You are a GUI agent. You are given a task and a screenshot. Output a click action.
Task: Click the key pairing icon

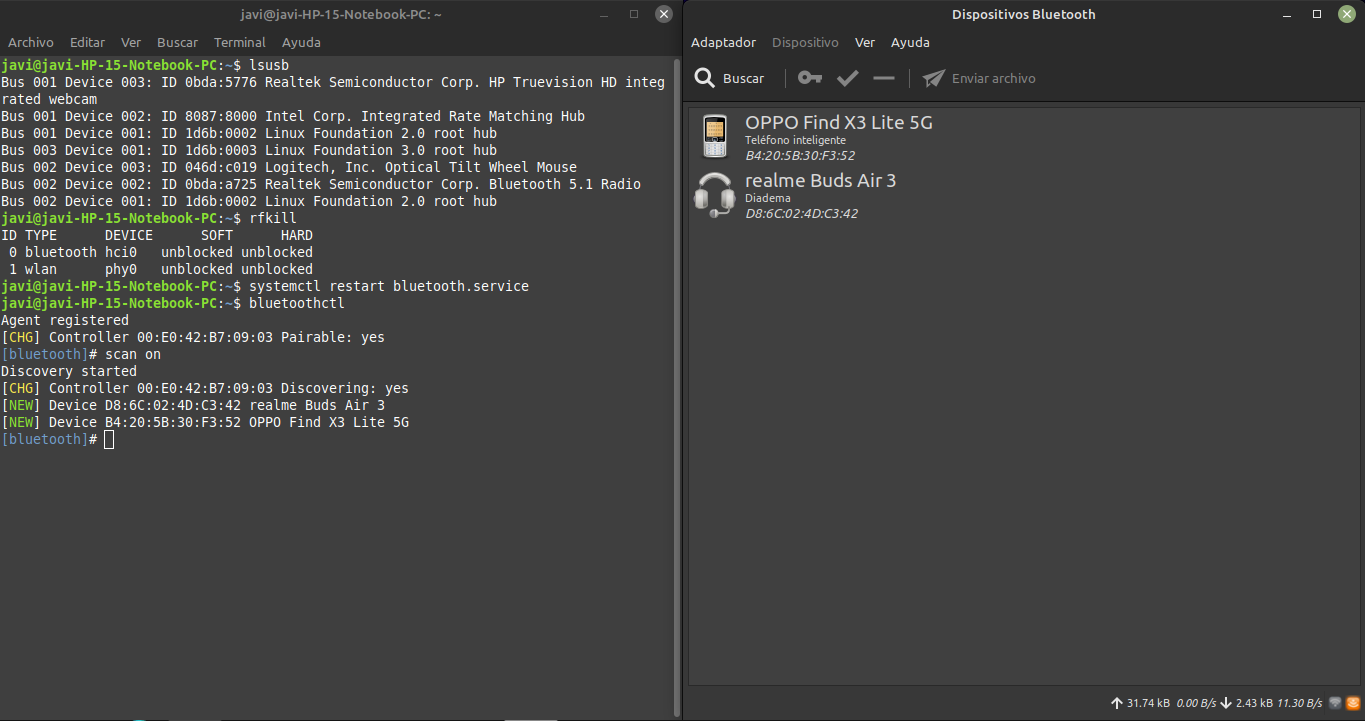click(x=810, y=78)
